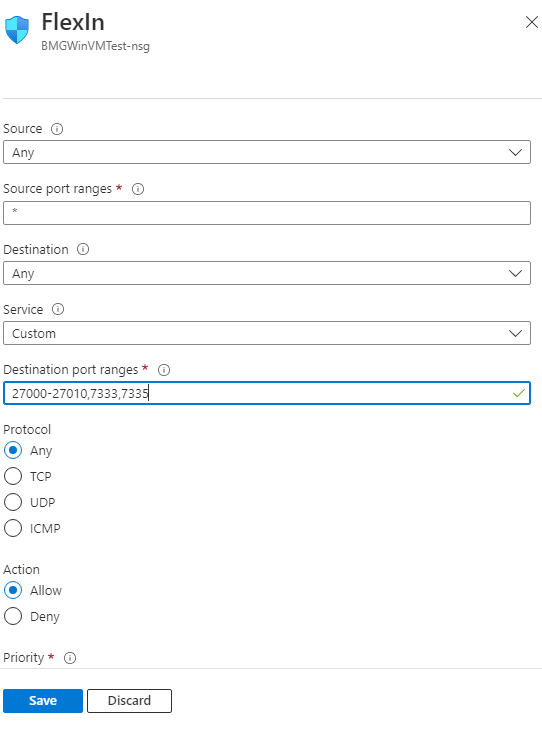Expand the Destination dropdown
Screen dimensions: 542x730
coord(267,273)
